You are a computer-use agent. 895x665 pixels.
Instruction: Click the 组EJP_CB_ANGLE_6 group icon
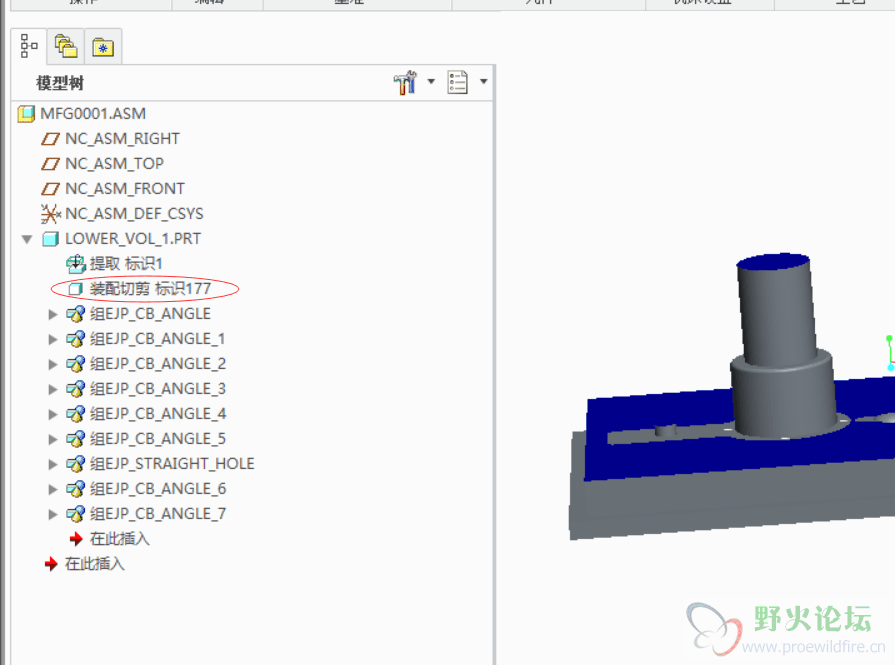tap(75, 490)
